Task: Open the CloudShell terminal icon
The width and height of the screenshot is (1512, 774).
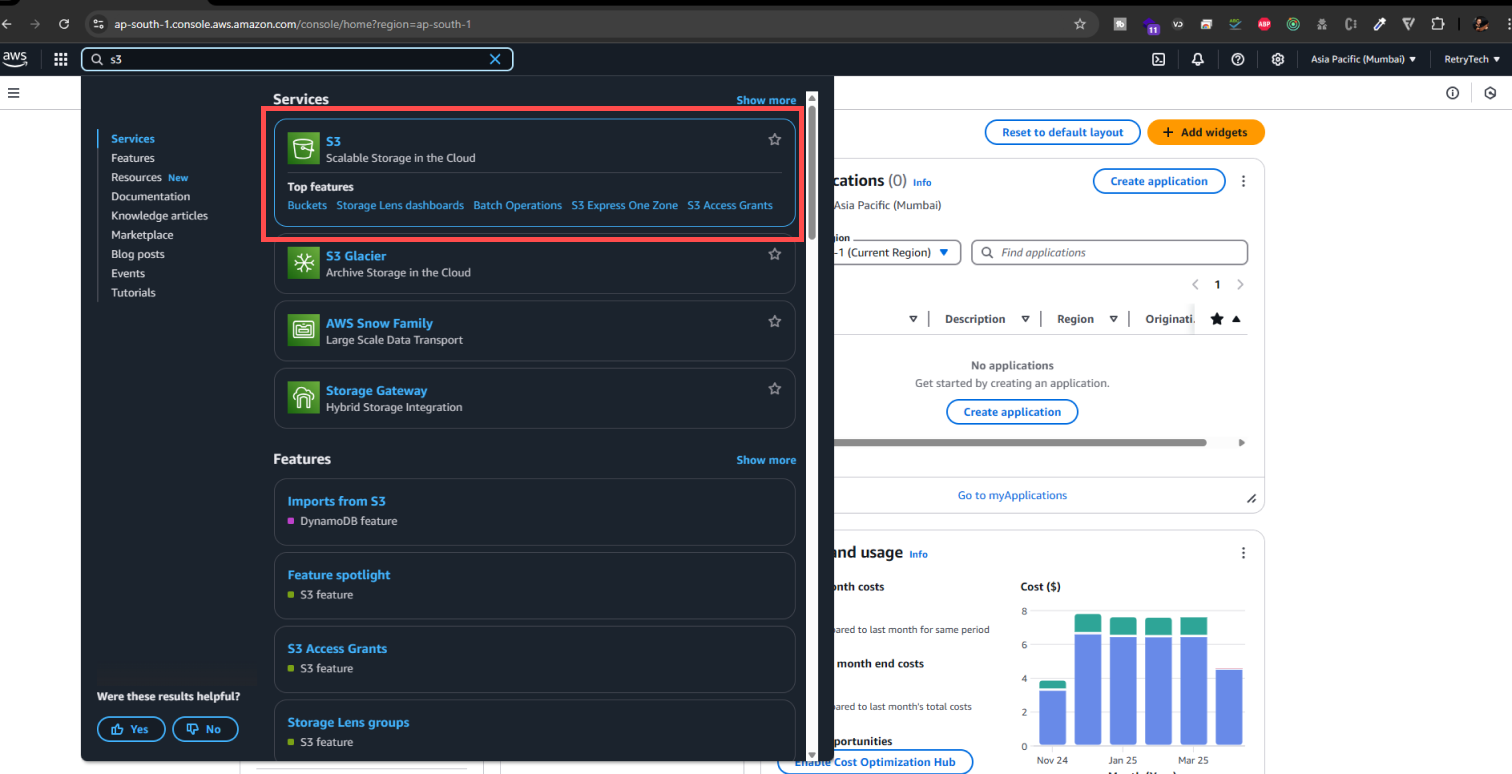Action: 1158,59
